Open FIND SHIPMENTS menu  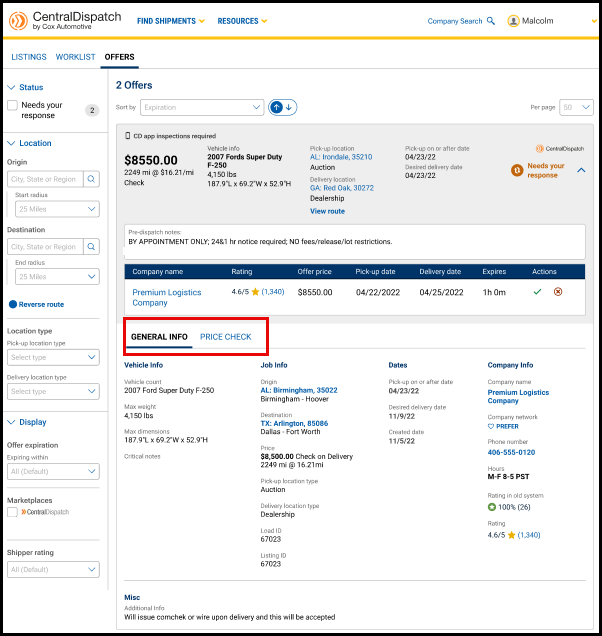[x=170, y=21]
